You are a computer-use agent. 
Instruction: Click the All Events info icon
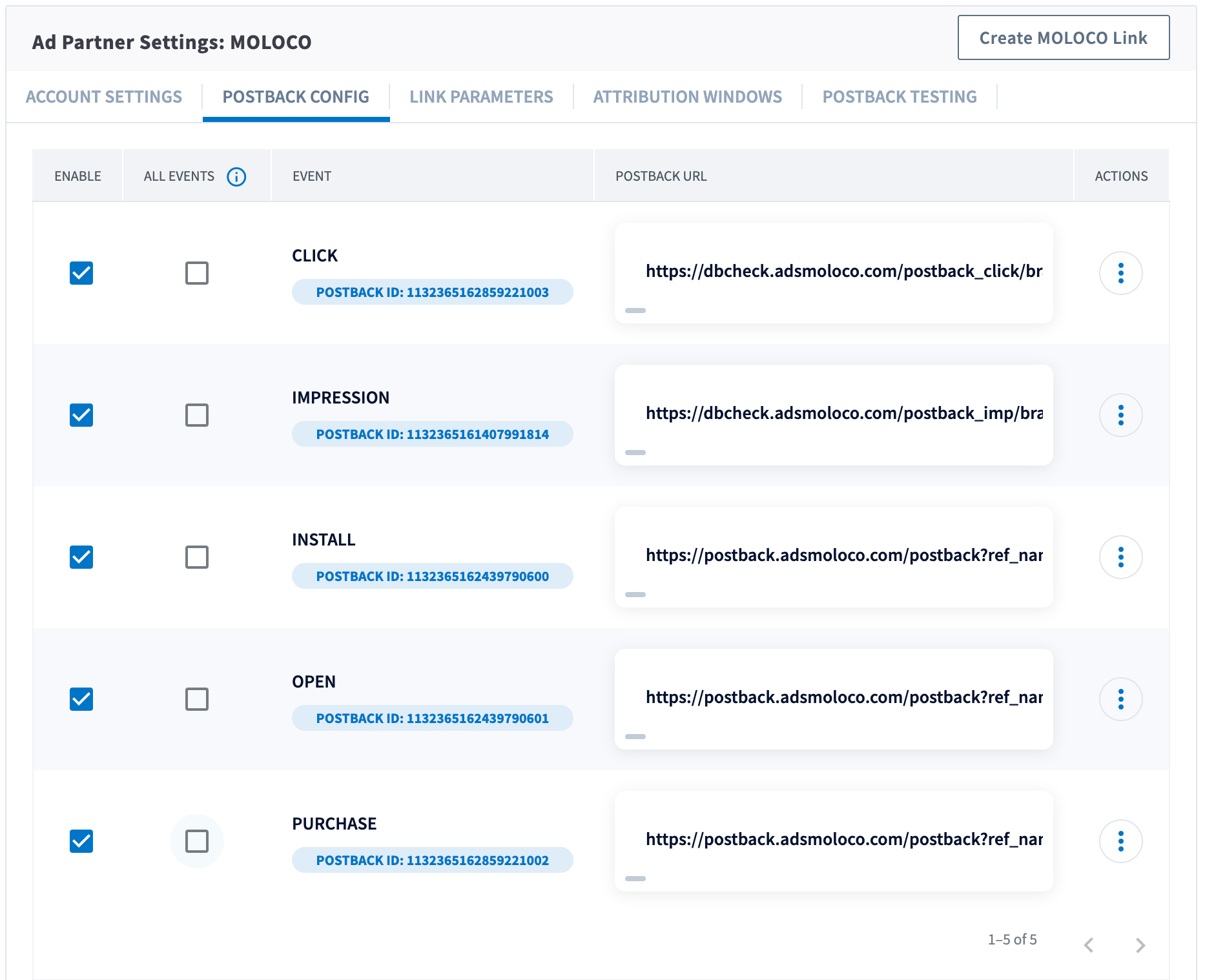coord(236,176)
